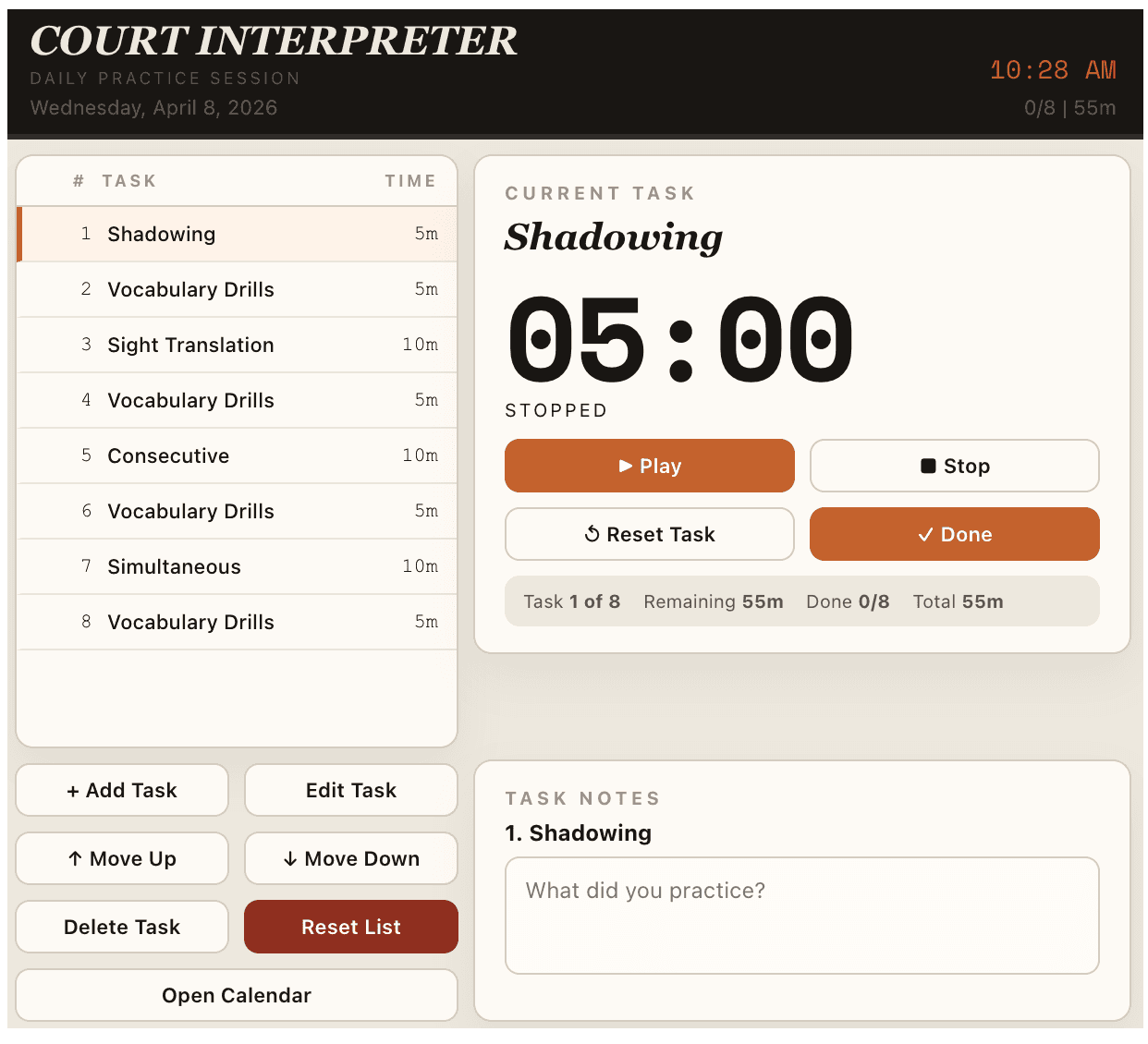
Task: Open the calendar view
Action: tap(237, 995)
